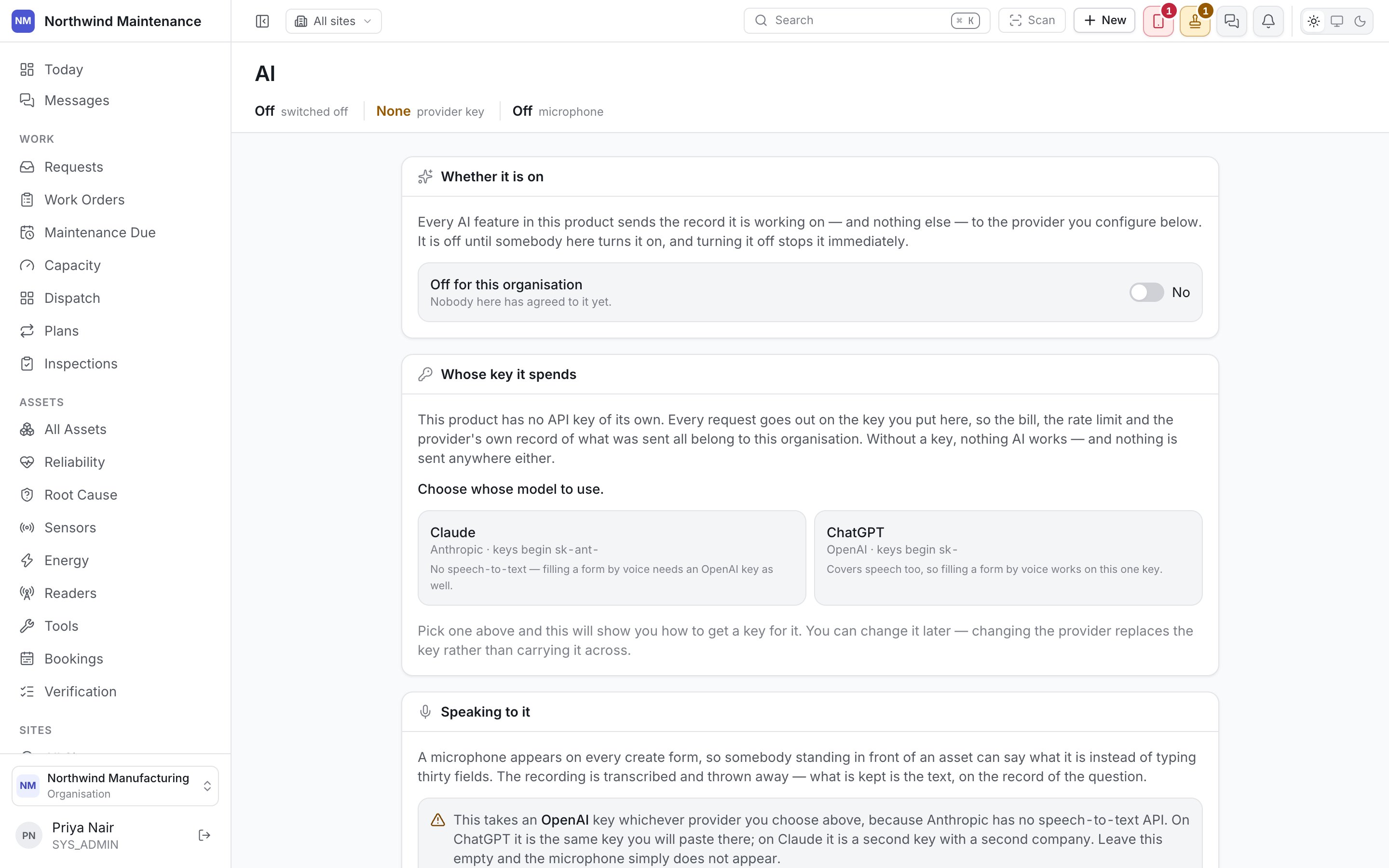Click the 'None provider key' status
This screenshot has height=868, width=1389.
point(430,111)
